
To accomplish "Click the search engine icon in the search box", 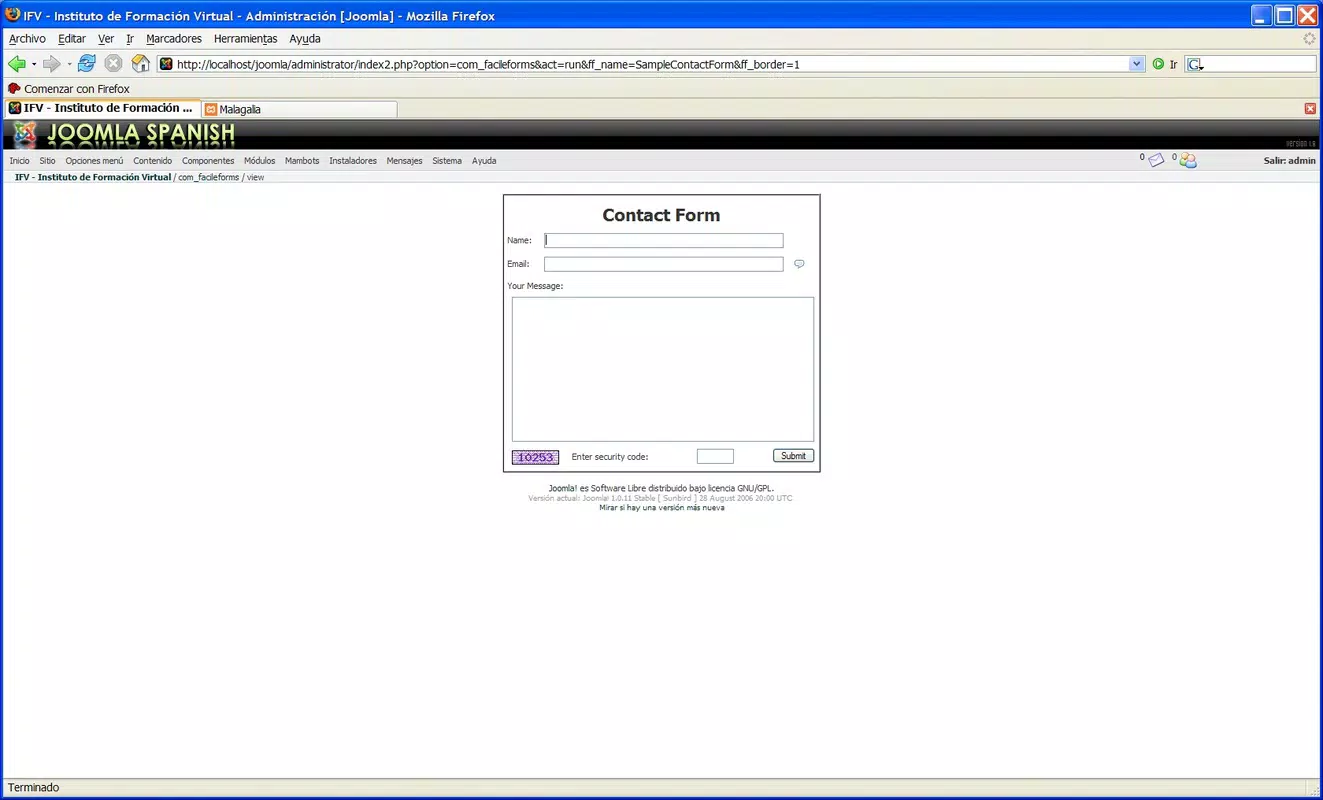I will point(1195,64).
